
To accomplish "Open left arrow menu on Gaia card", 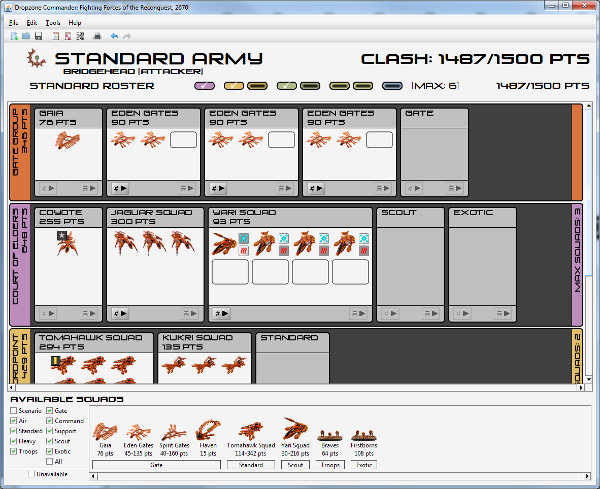I will 48,188.
